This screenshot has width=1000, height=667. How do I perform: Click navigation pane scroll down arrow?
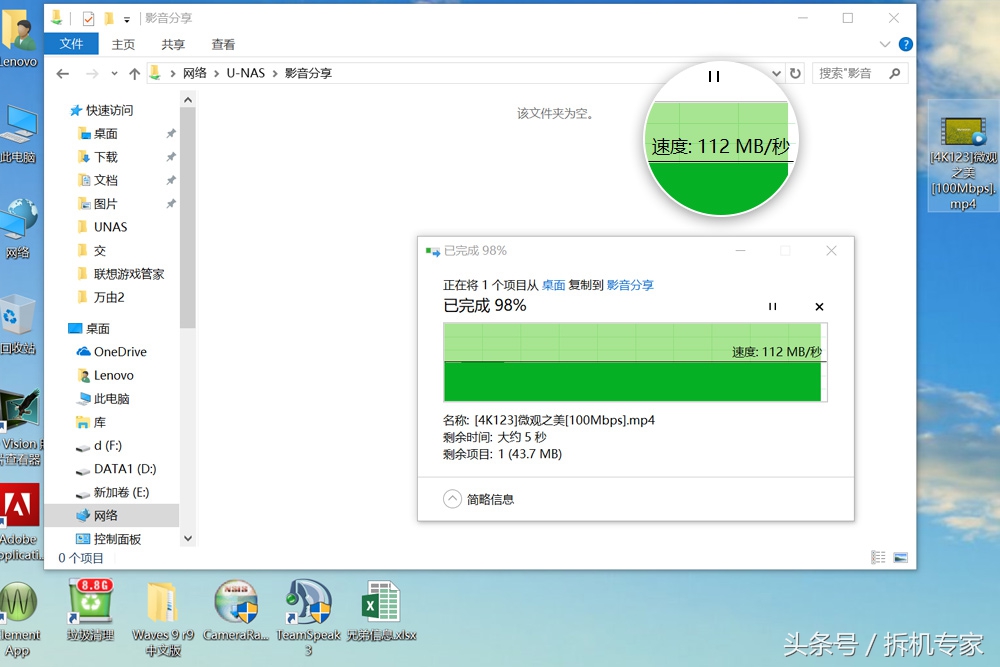(188, 538)
